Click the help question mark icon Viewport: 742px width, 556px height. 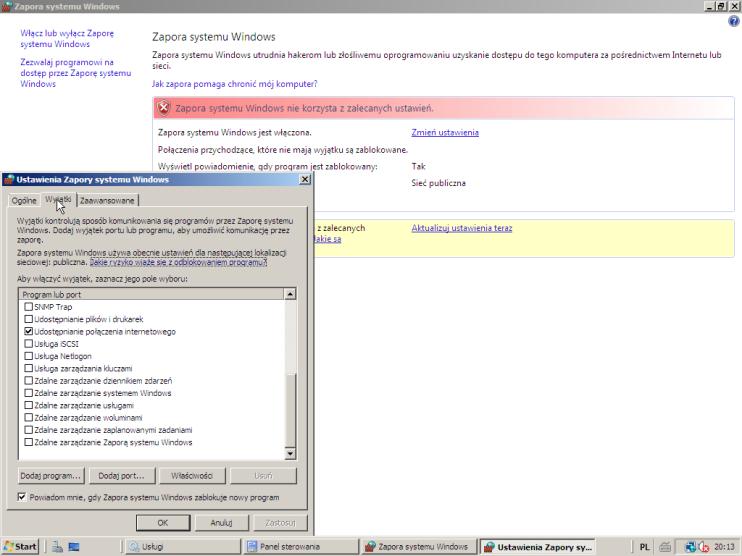coord(733,21)
